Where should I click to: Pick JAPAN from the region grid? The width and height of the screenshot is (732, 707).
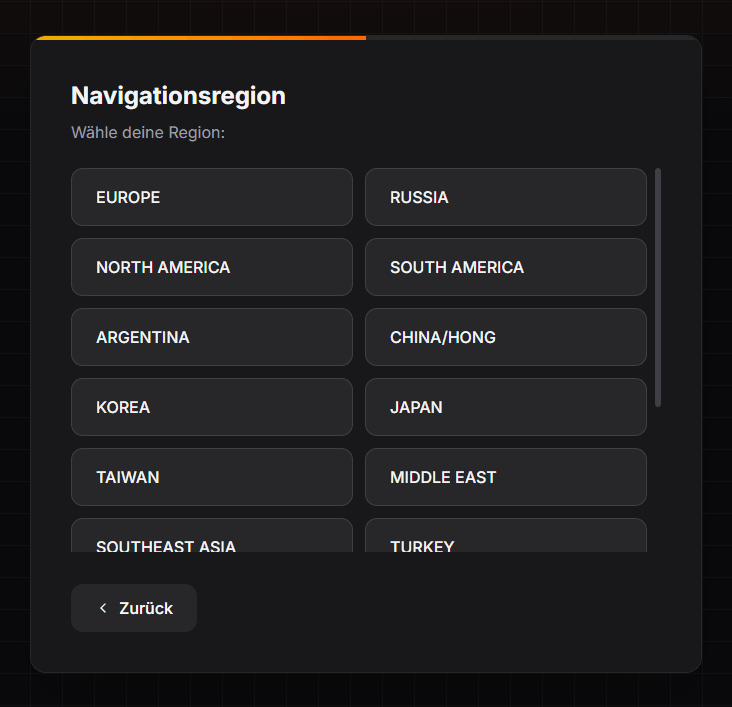(505, 407)
